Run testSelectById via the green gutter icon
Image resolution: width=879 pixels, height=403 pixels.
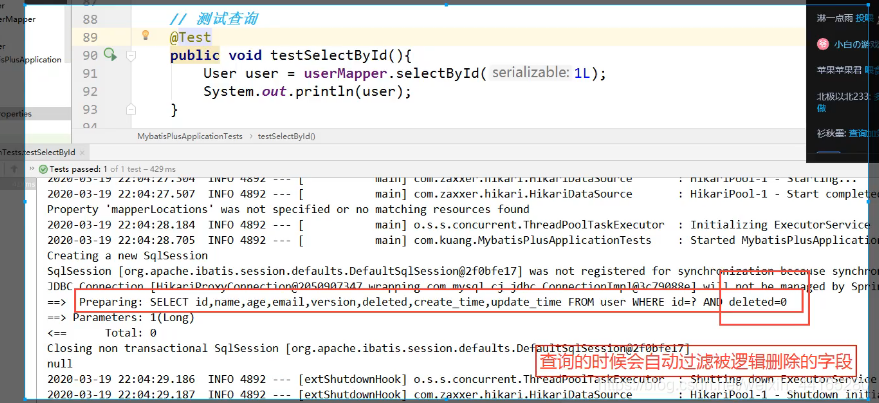pos(110,54)
